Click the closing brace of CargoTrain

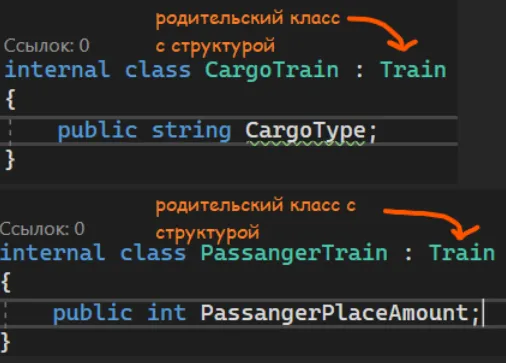(10, 159)
